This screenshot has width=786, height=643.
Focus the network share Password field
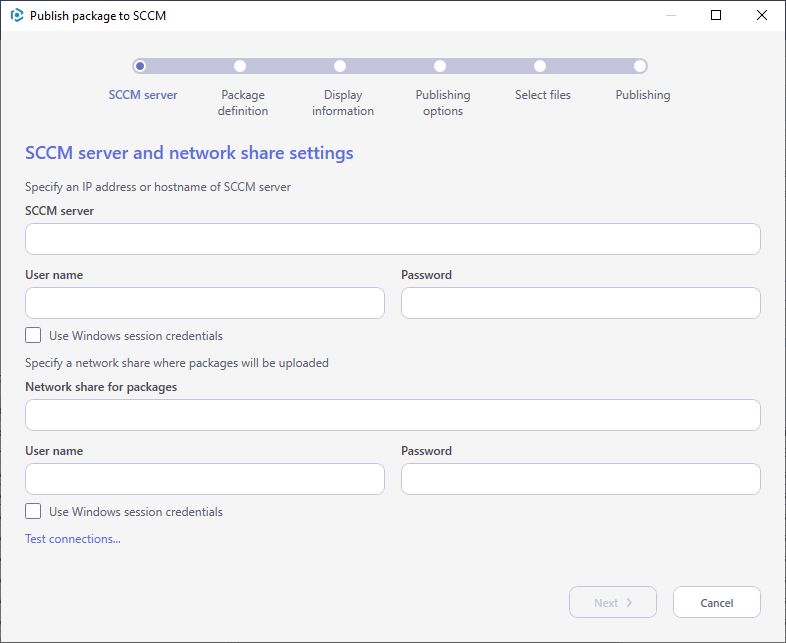[x=581, y=479]
